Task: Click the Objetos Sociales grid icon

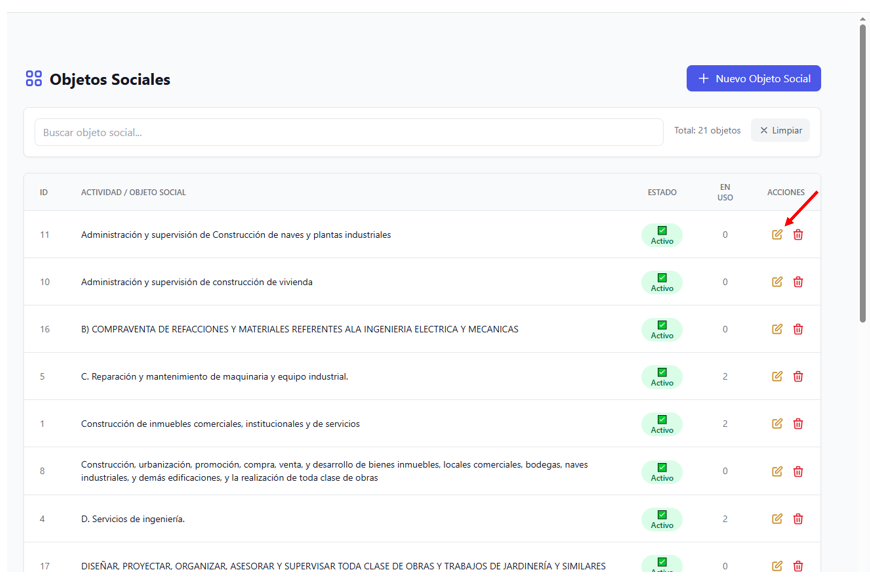Action: tap(33, 78)
